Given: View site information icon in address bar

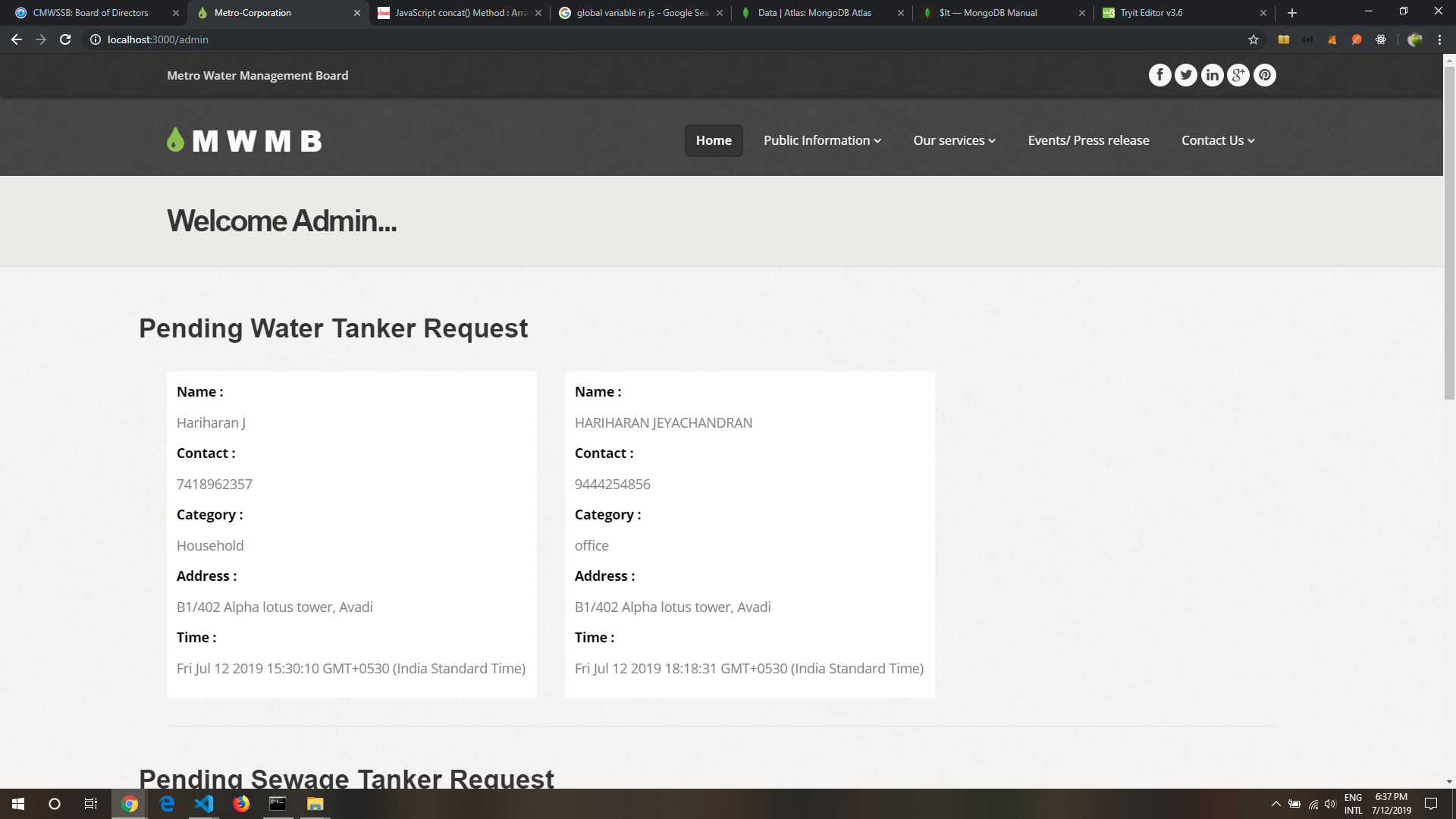Looking at the screenshot, I should 96,39.
